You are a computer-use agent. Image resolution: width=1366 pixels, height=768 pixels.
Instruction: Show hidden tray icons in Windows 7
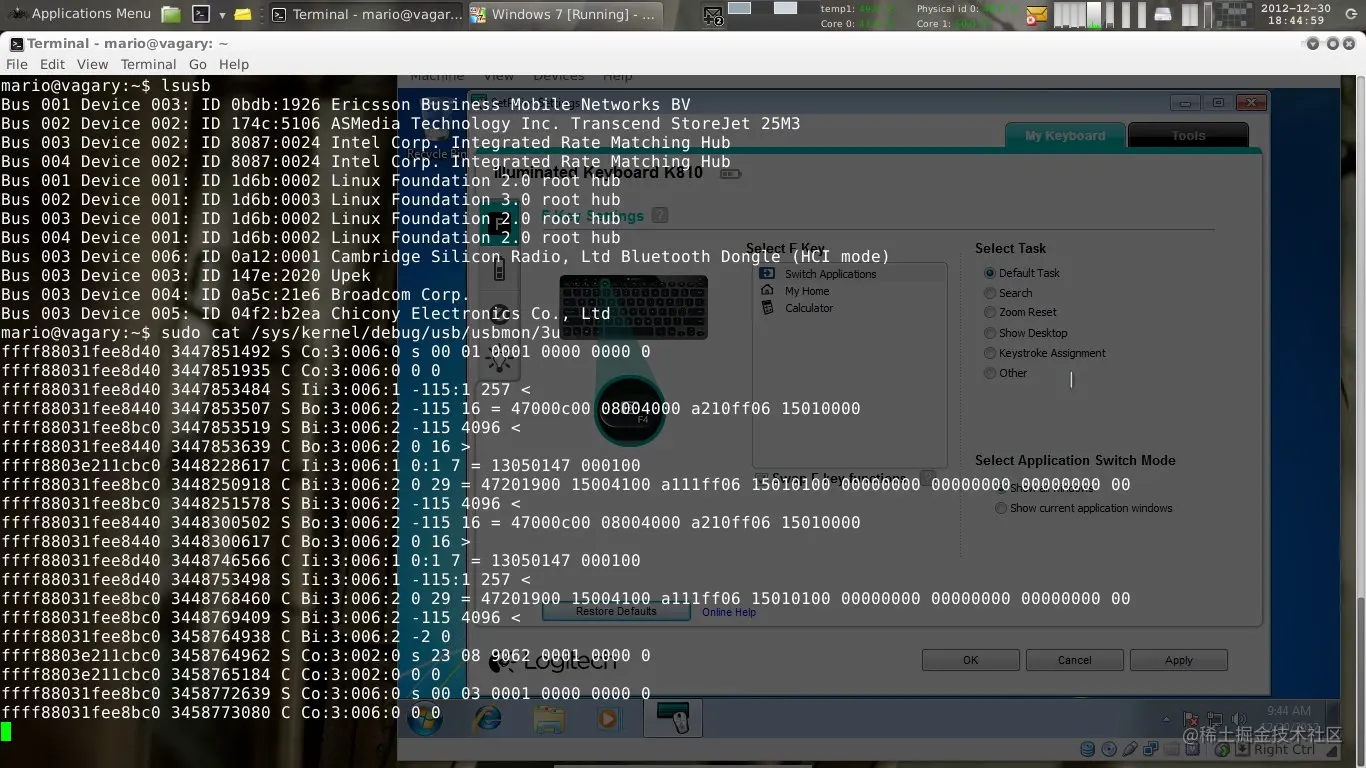(x=1167, y=719)
